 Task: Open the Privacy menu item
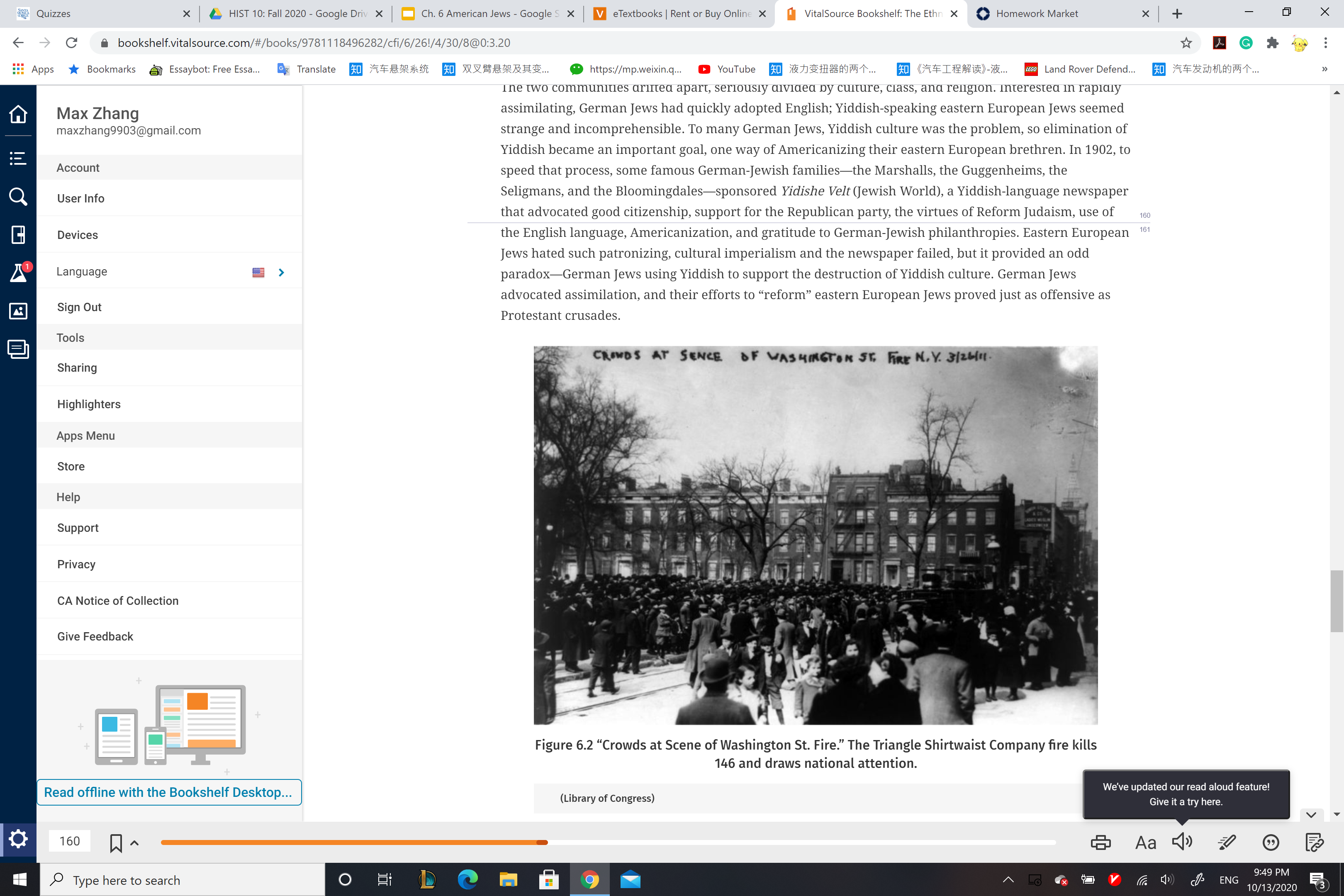coord(169,565)
